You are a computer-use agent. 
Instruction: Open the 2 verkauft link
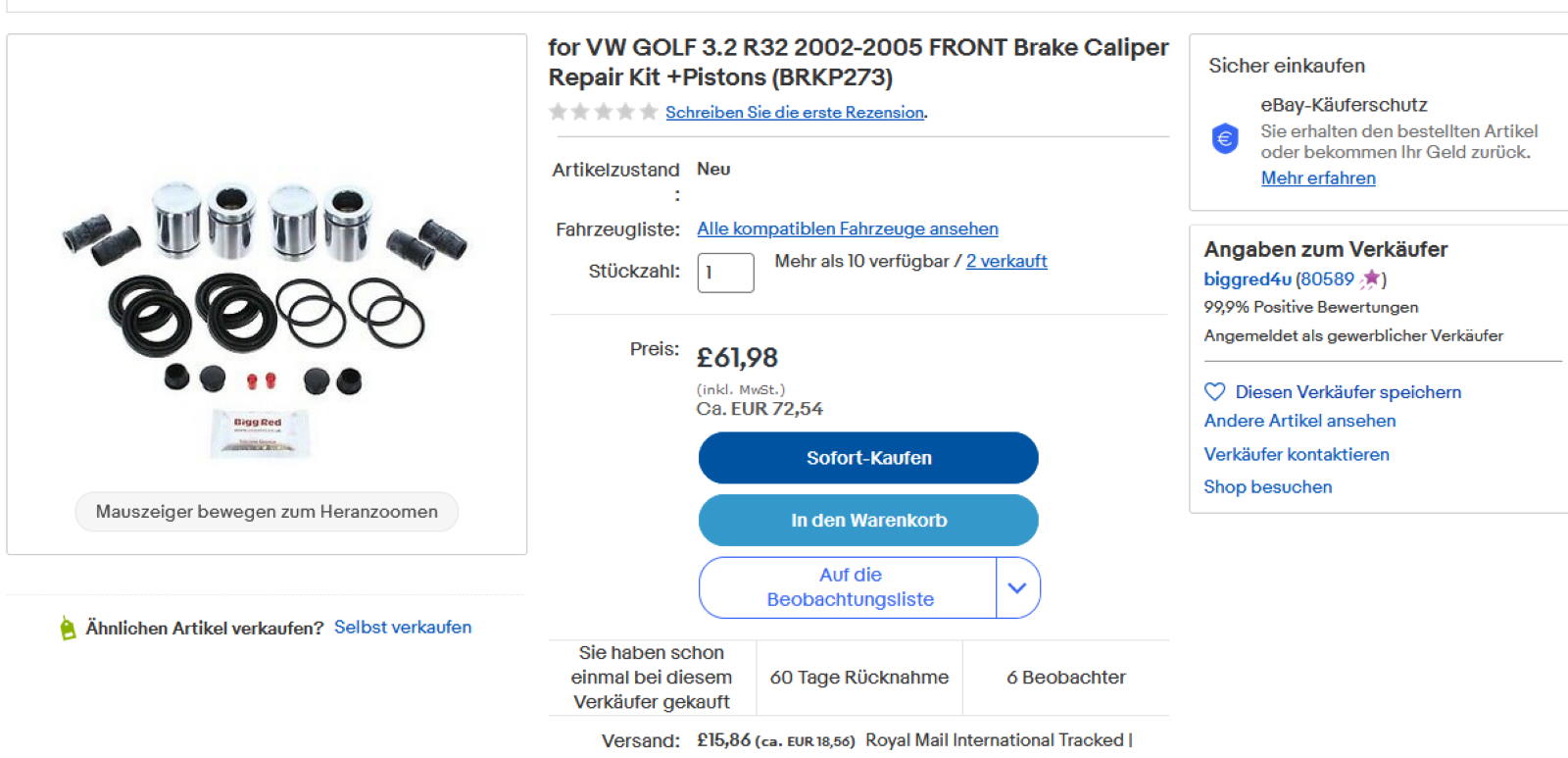tap(1006, 262)
